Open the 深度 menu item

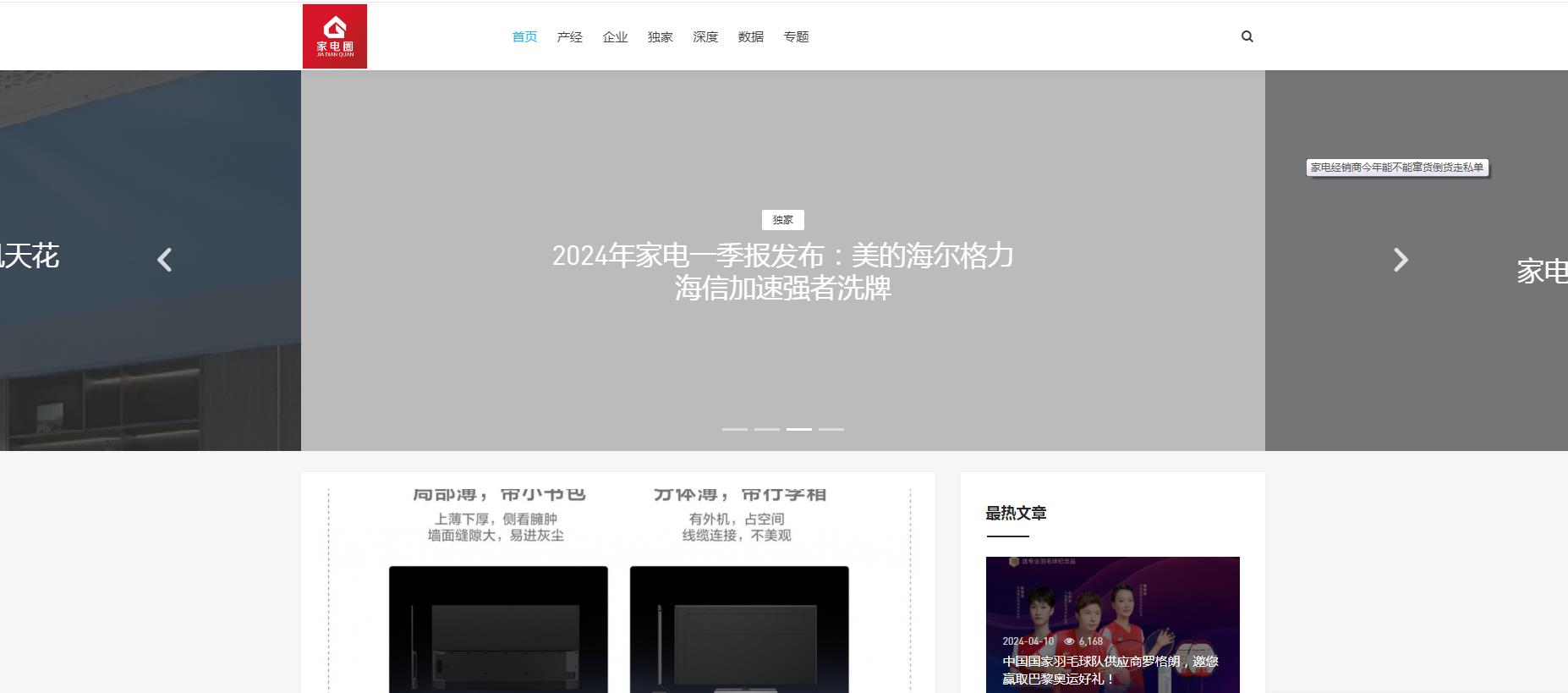pyautogui.click(x=705, y=36)
